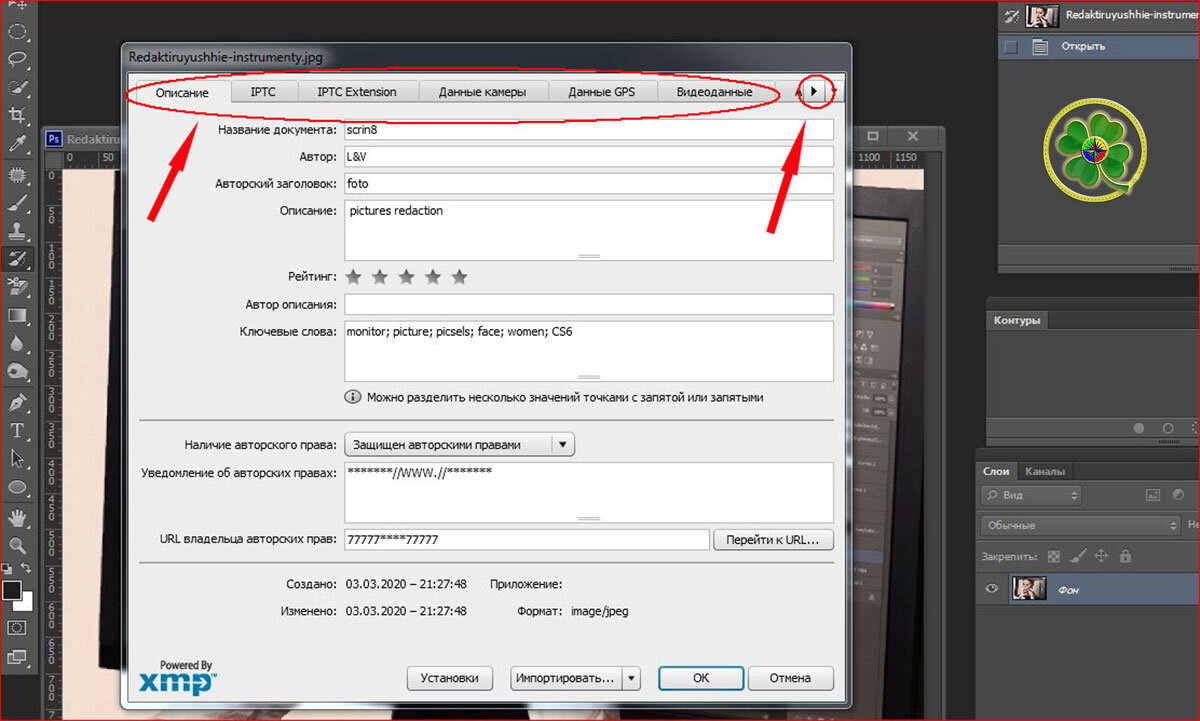Image resolution: width=1200 pixels, height=721 pixels.
Task: Set history brush source box beside Открыть
Action: [1011, 46]
